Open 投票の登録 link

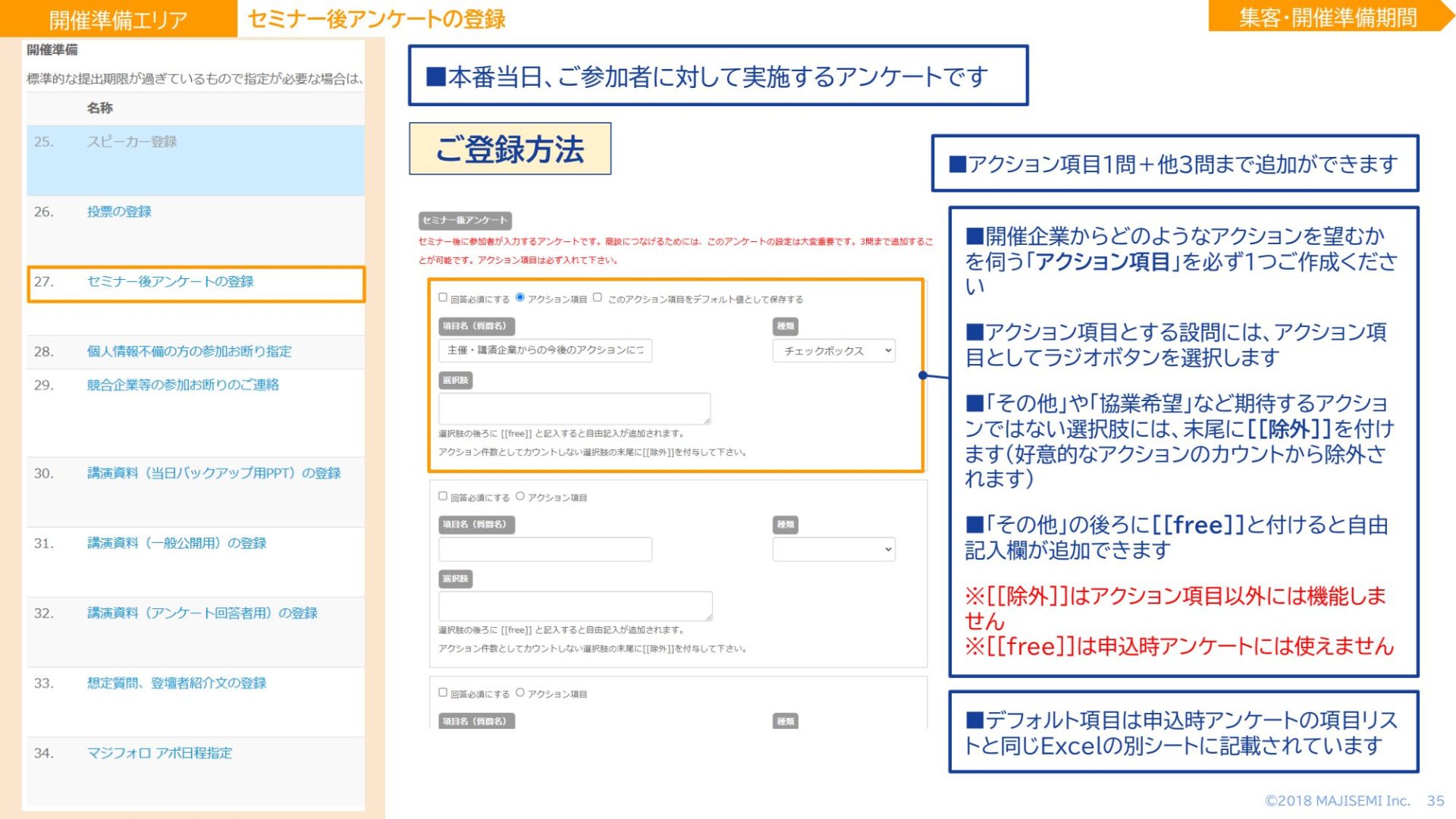pyautogui.click(x=119, y=212)
